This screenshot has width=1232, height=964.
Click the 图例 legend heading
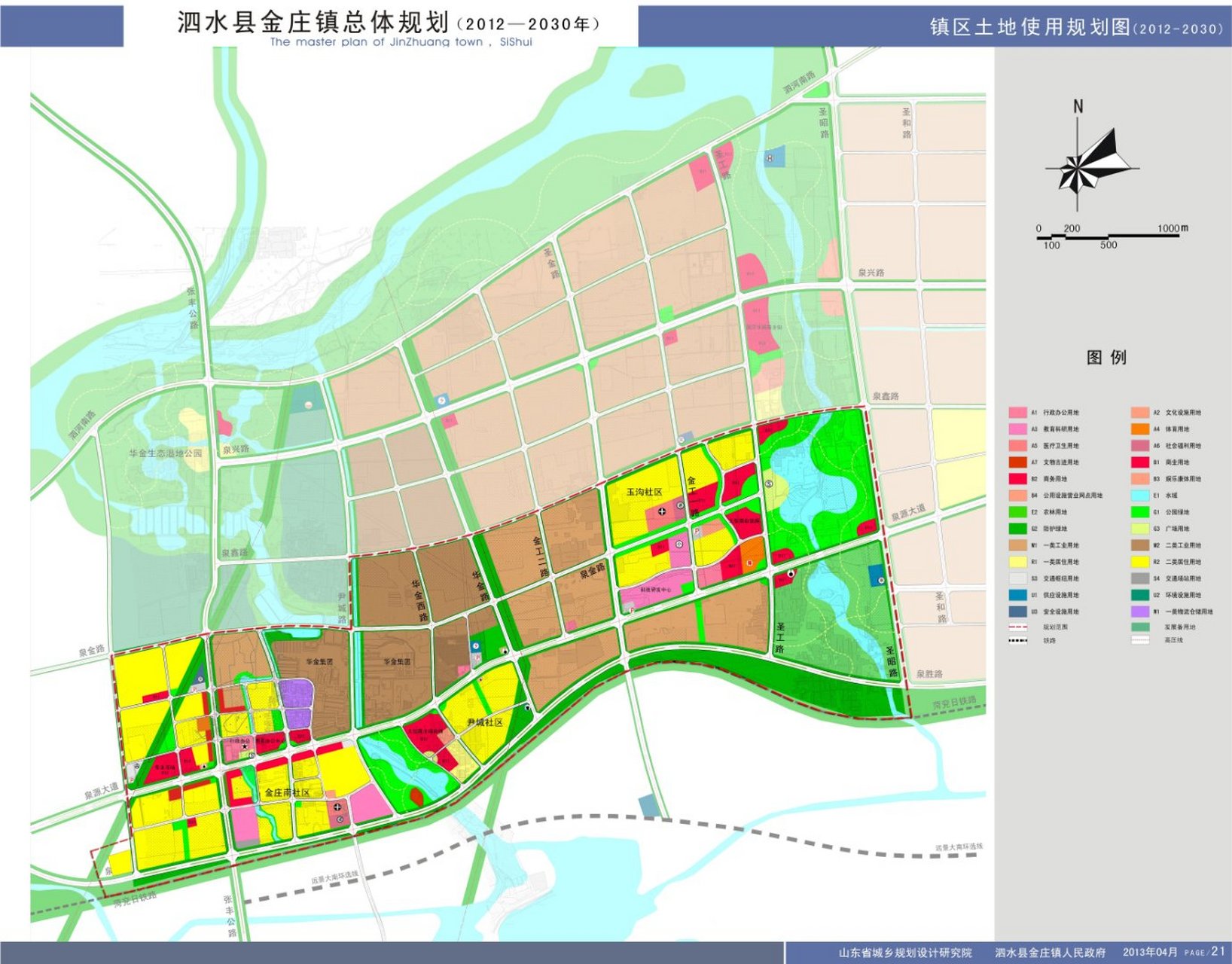(1106, 357)
